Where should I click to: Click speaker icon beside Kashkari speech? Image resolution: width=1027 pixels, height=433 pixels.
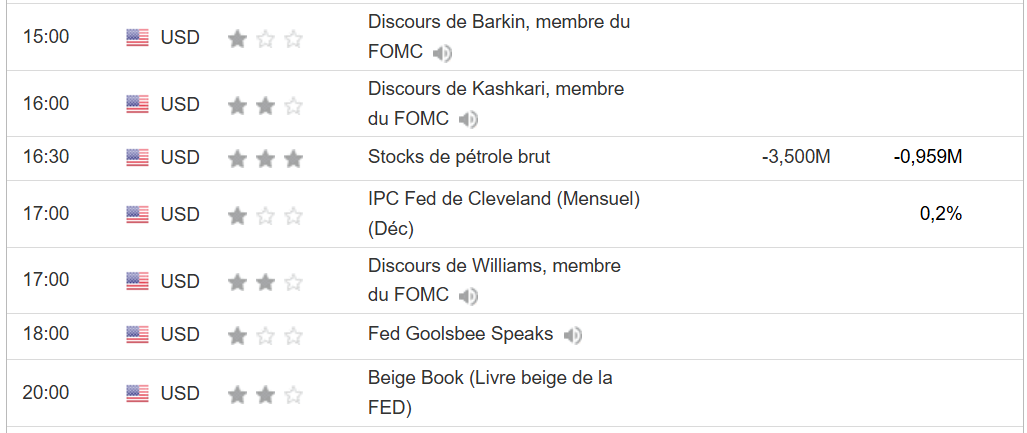click(468, 120)
